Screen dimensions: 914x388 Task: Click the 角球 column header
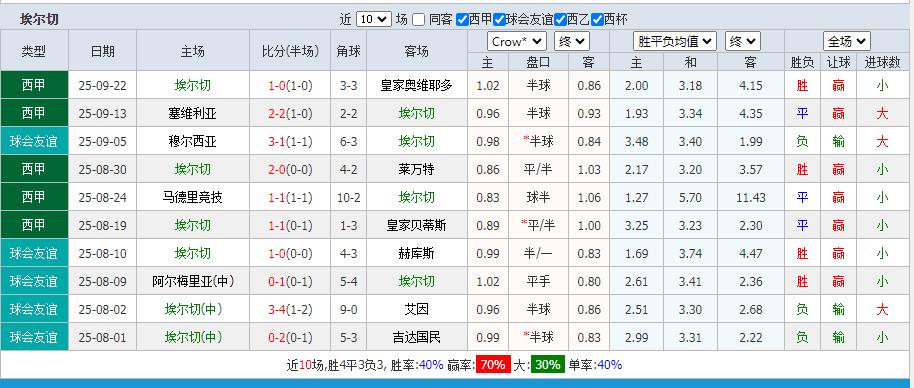(x=349, y=51)
